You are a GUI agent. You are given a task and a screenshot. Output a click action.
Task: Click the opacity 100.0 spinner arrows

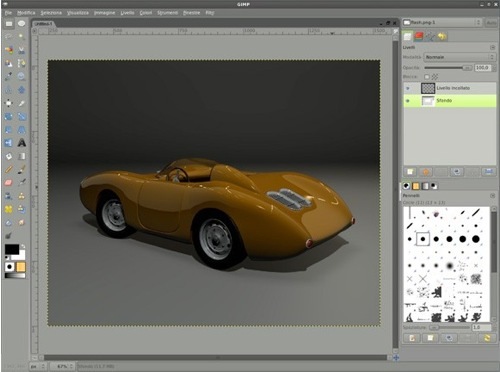[494, 68]
